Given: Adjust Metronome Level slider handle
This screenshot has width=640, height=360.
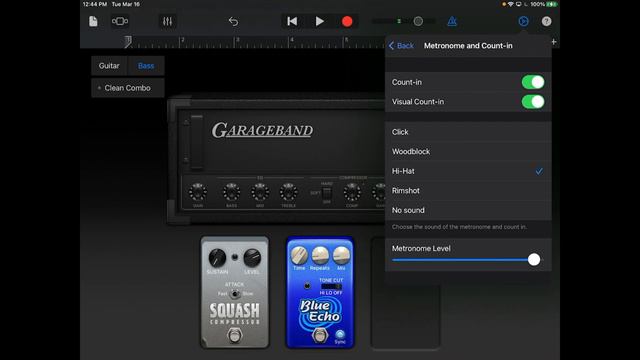Looking at the screenshot, I should coord(534,260).
